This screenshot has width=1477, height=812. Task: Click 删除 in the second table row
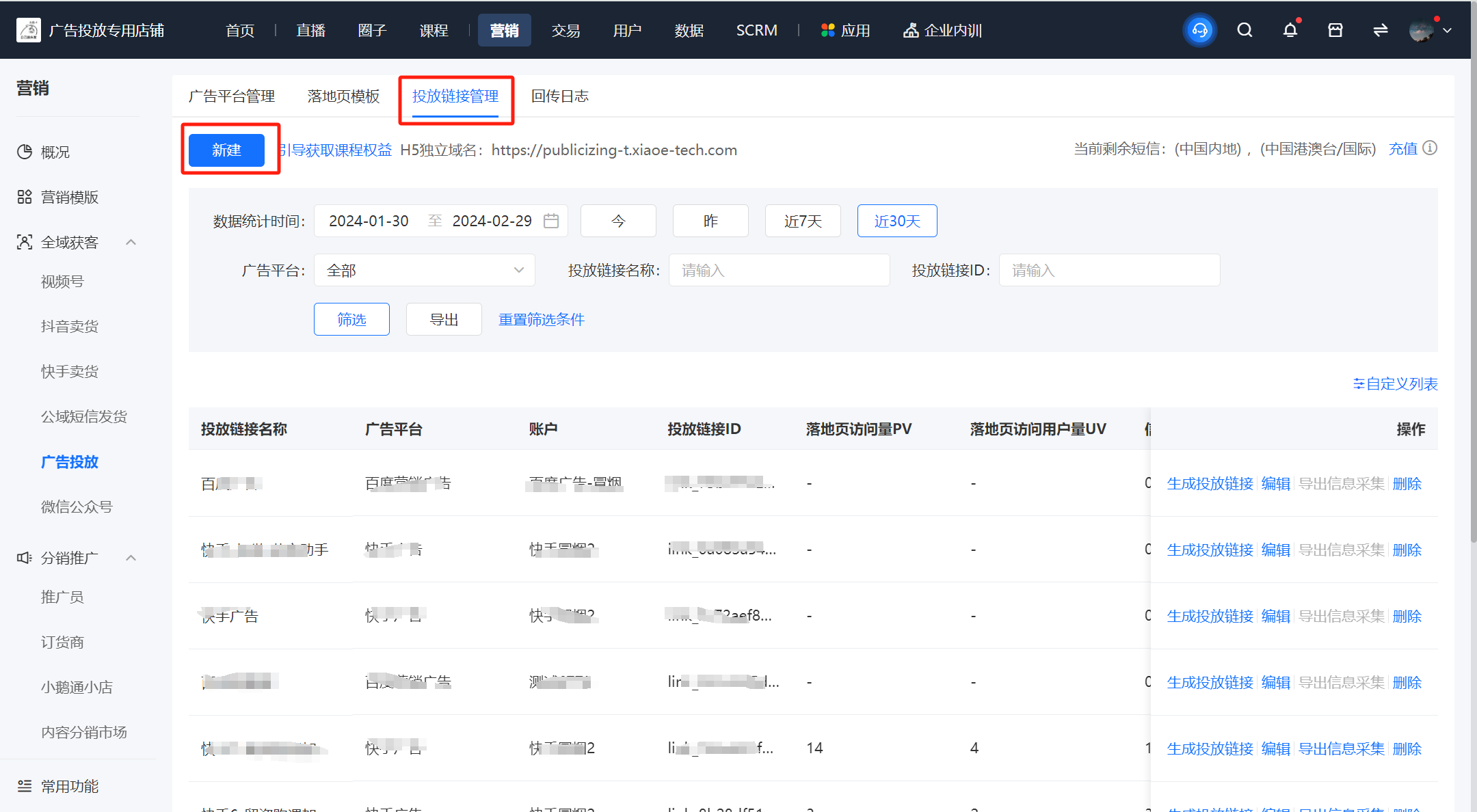(1407, 550)
